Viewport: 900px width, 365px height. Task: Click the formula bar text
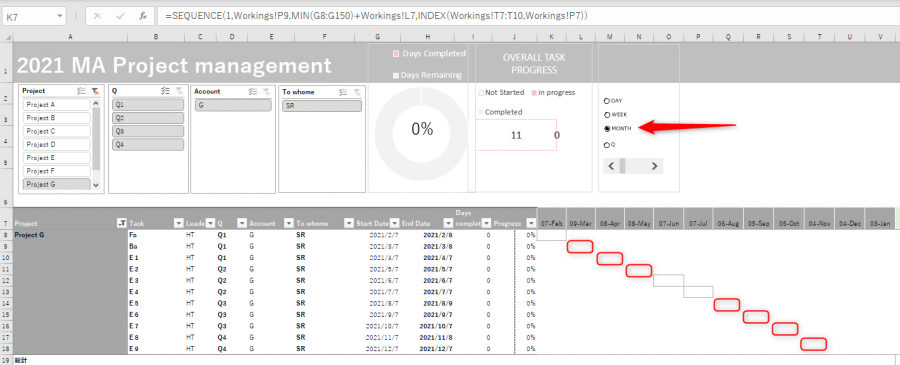click(376, 16)
